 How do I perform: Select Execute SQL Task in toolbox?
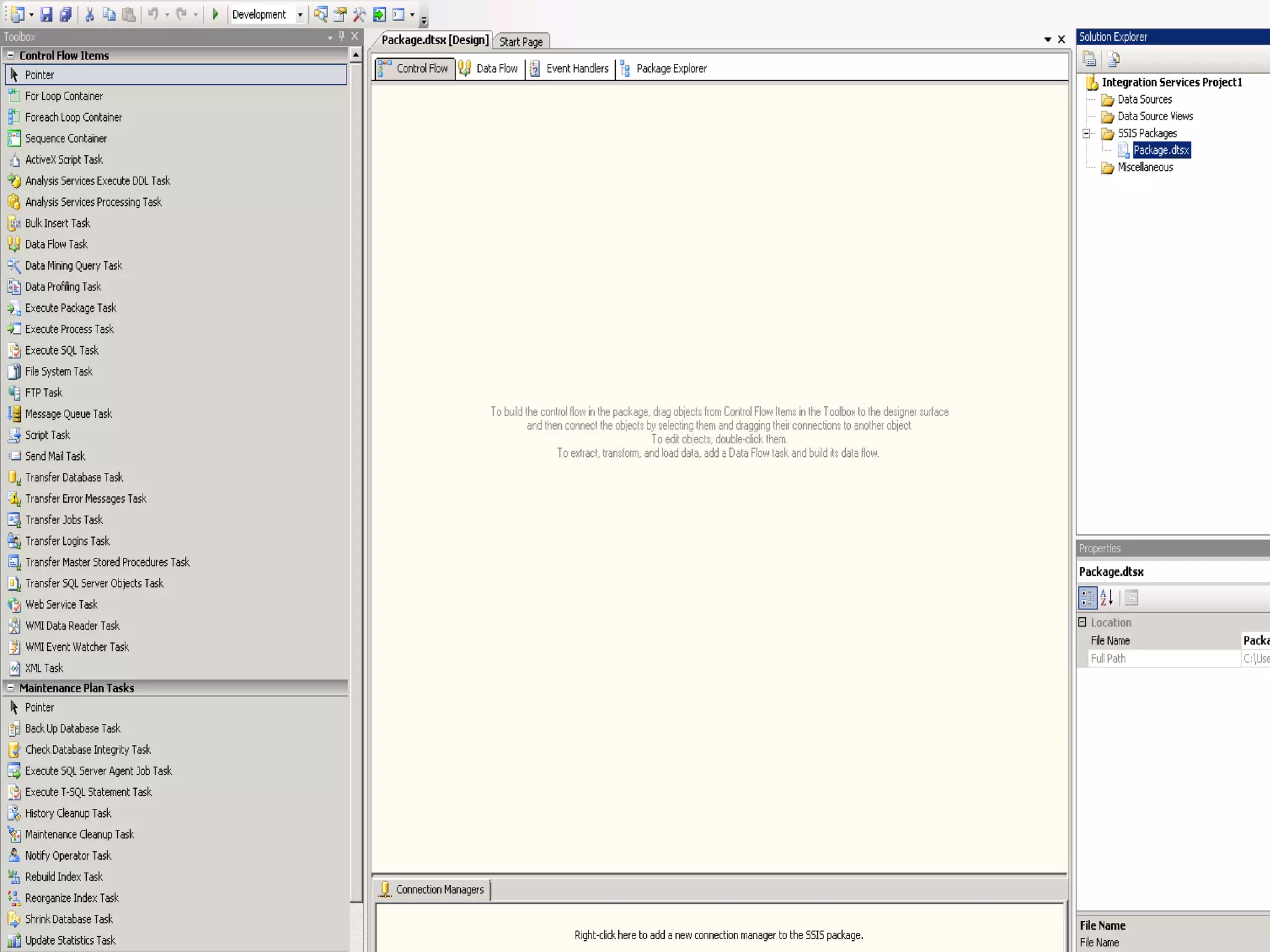click(x=61, y=350)
